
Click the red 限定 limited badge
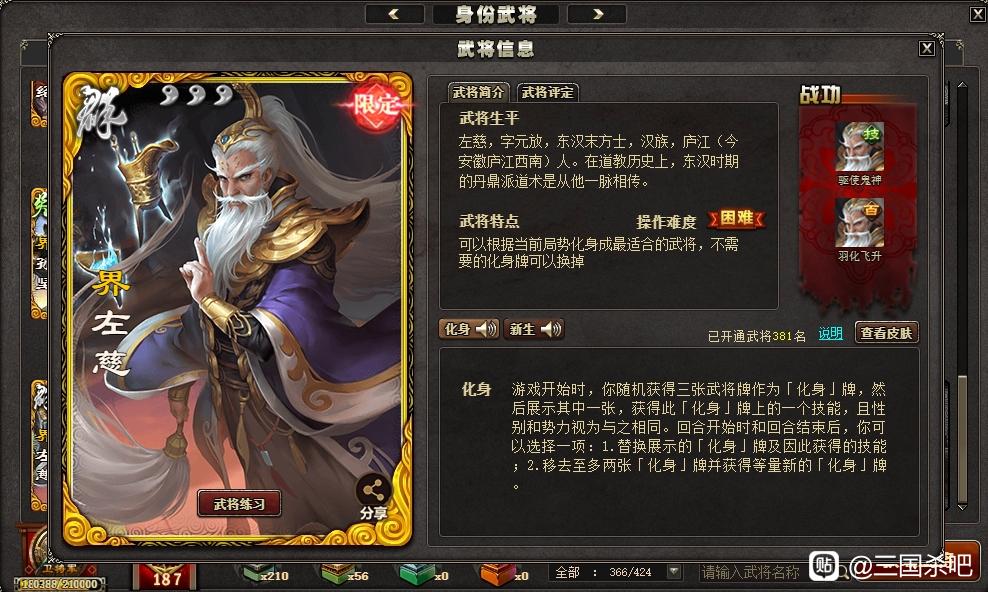click(x=375, y=105)
